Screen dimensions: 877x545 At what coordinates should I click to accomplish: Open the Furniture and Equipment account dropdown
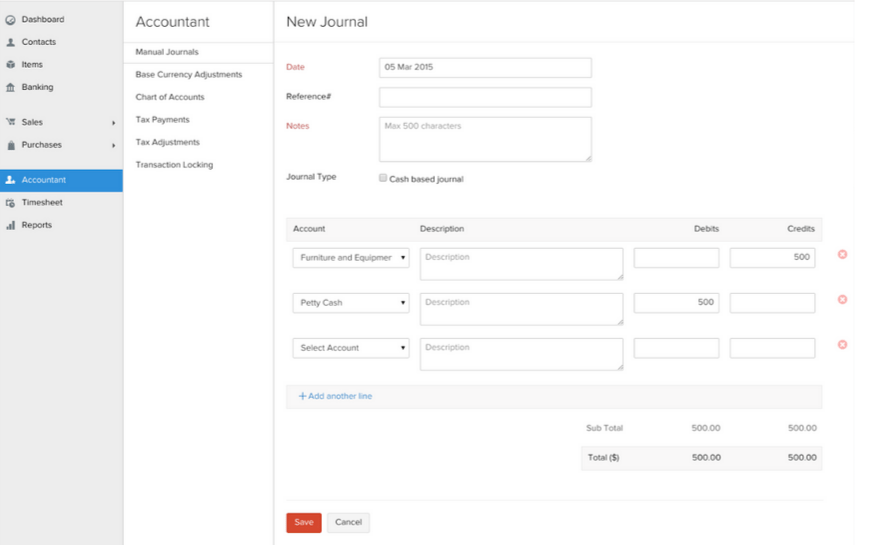click(351, 258)
